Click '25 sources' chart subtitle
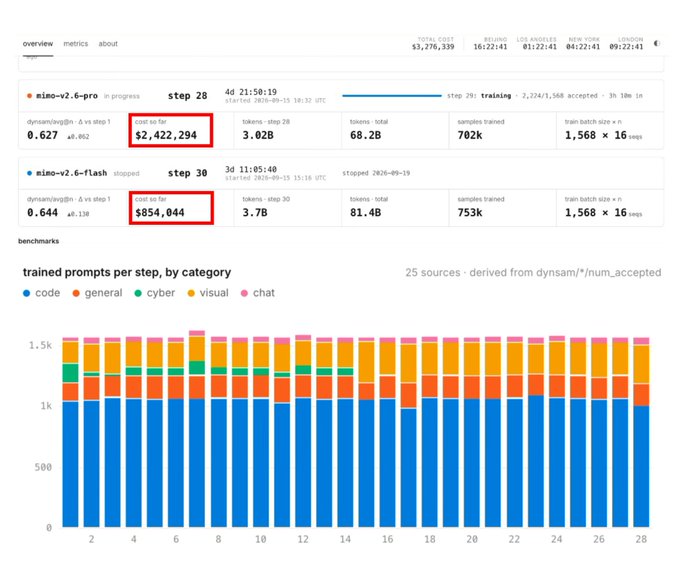Screen dimensions: 679x570 (433, 272)
